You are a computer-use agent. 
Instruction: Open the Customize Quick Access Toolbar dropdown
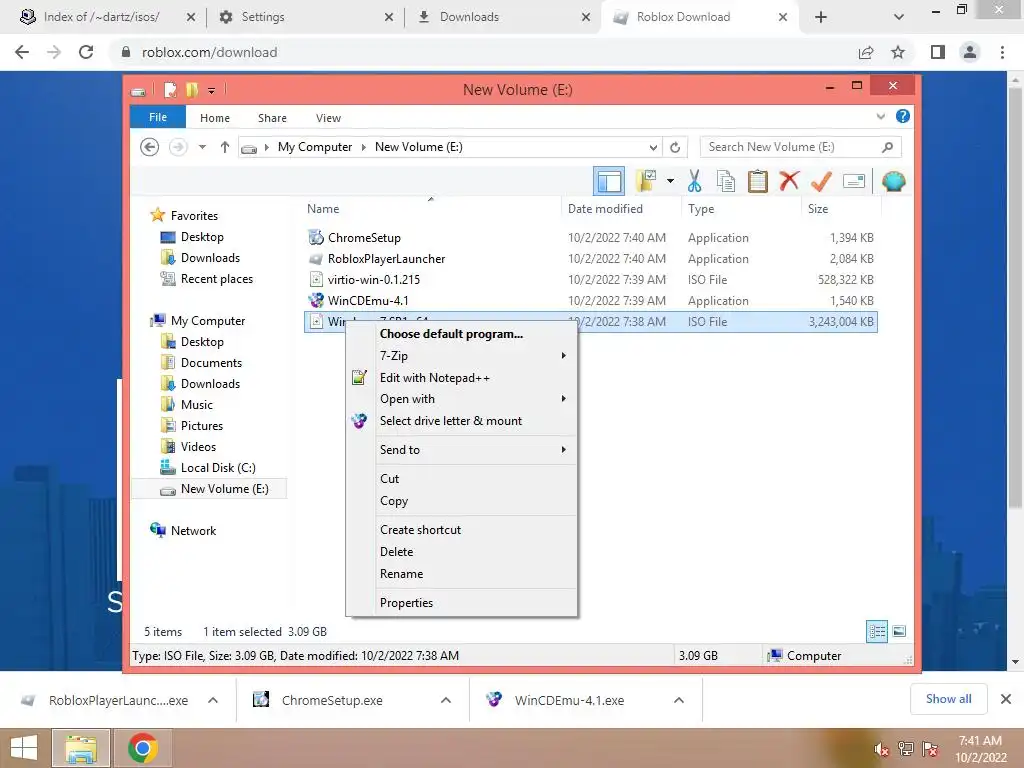coord(211,90)
